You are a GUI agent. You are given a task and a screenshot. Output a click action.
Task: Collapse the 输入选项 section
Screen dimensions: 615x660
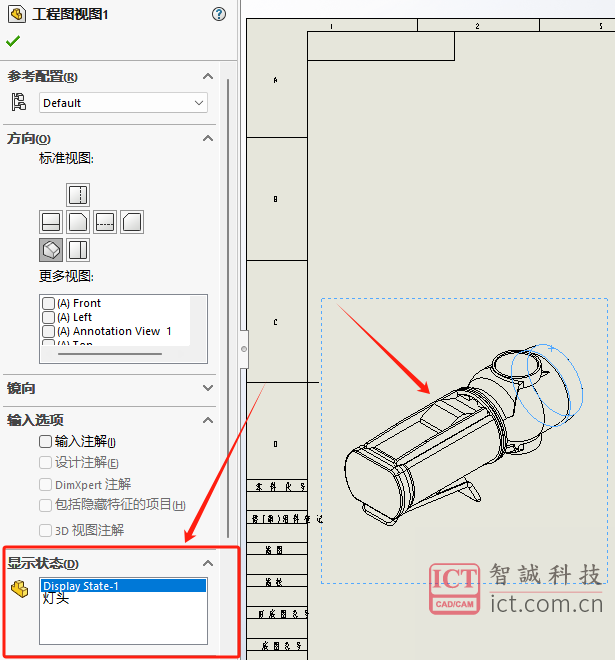(208, 420)
